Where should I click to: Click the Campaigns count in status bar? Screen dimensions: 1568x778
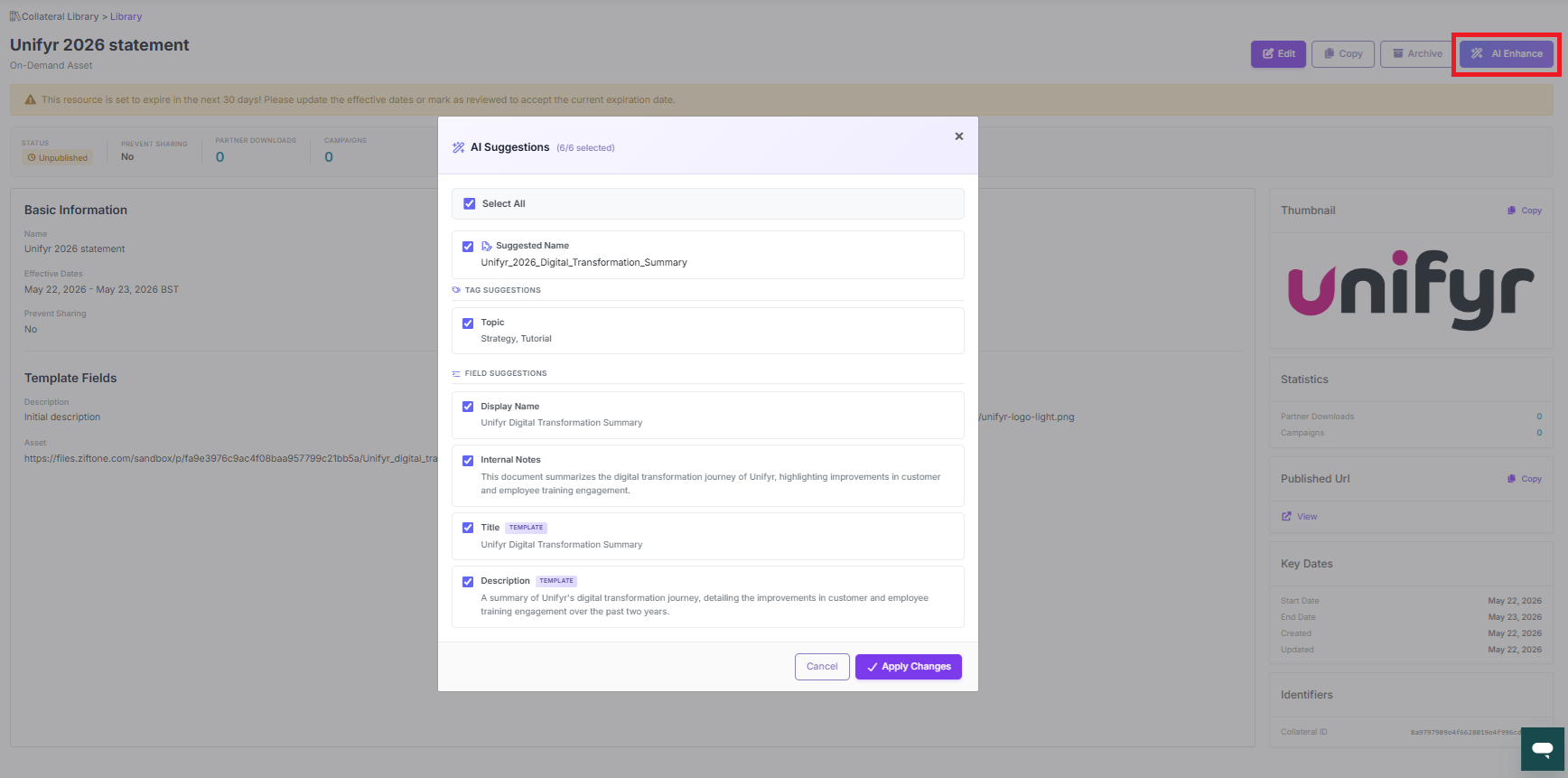(329, 157)
